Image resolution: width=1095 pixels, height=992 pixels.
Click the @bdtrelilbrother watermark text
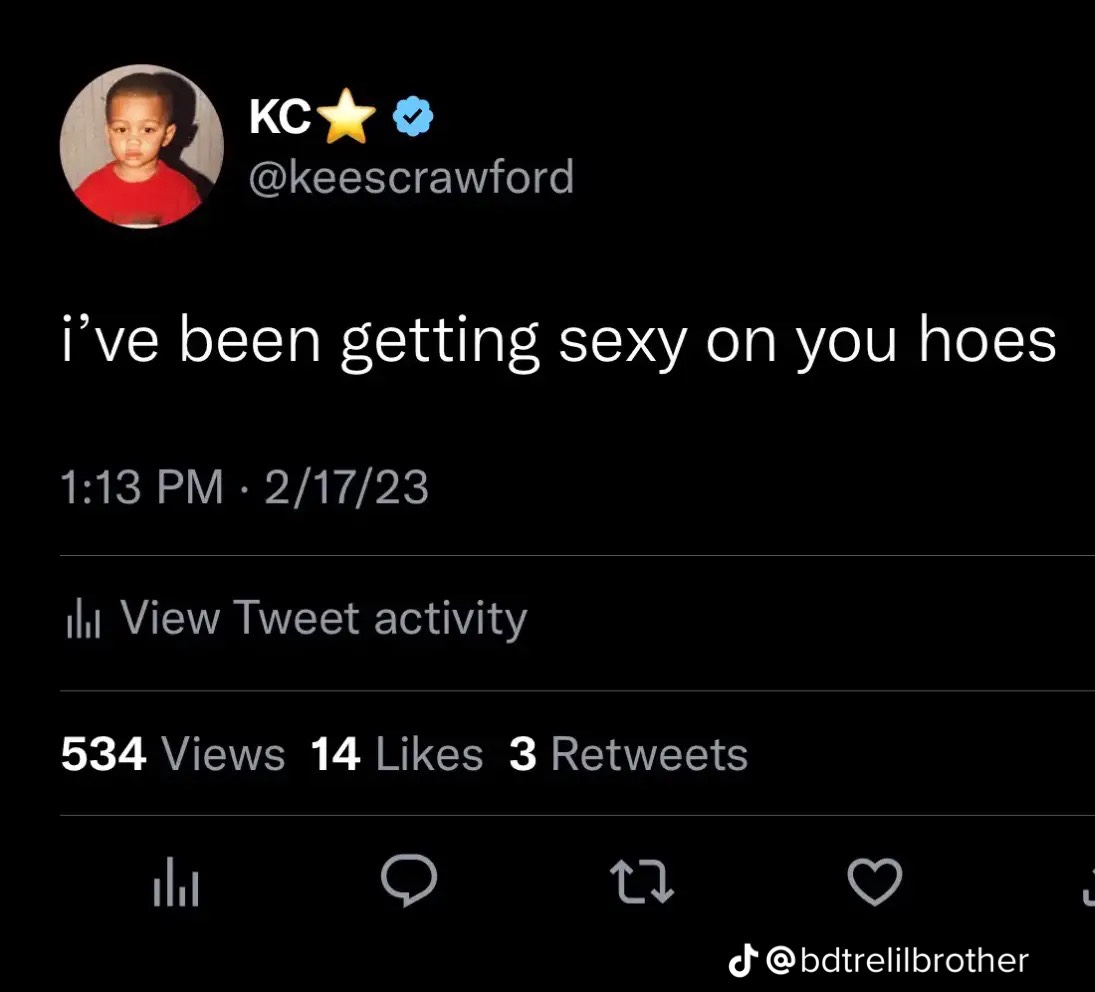click(896, 961)
